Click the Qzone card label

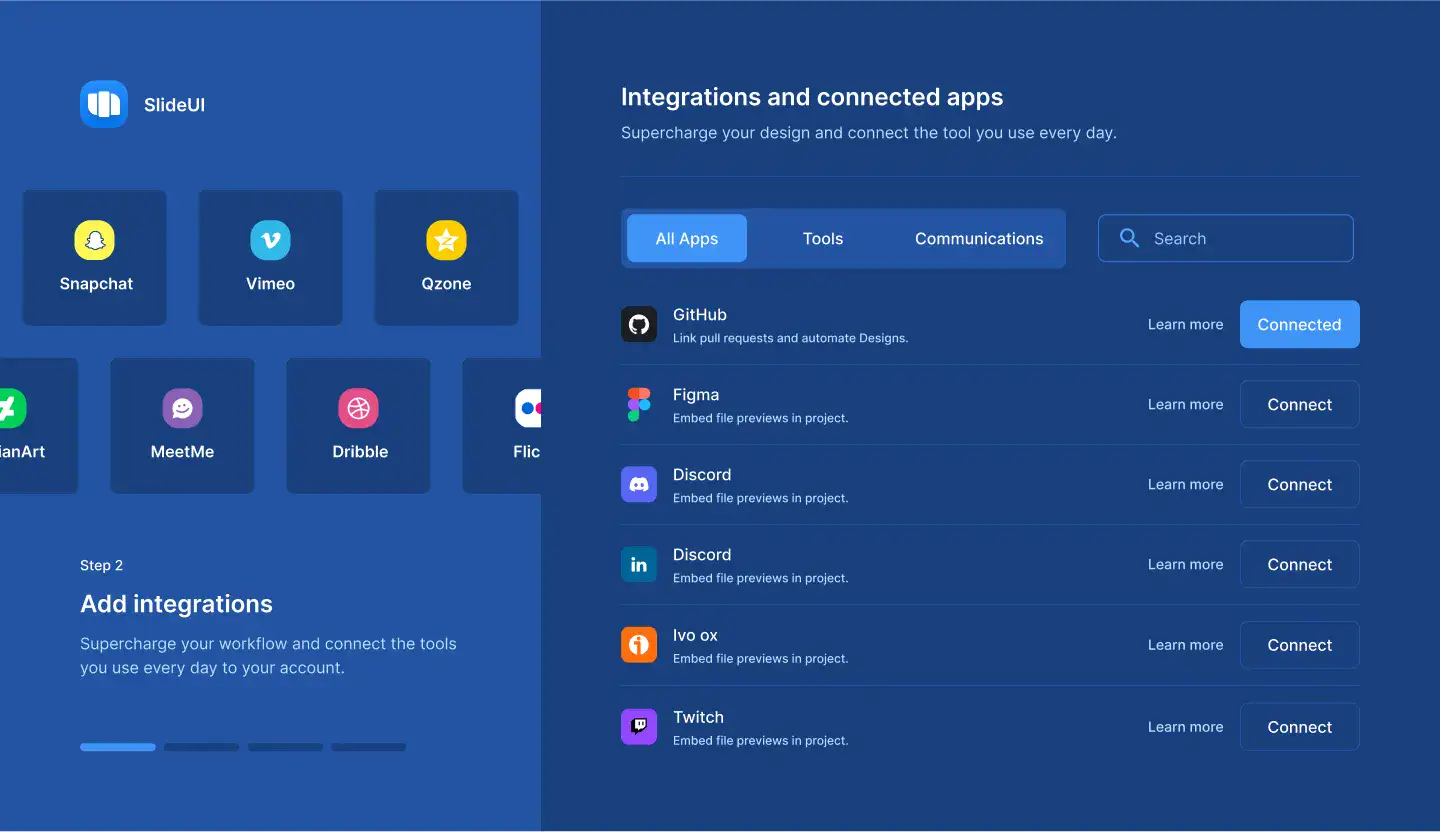click(446, 283)
